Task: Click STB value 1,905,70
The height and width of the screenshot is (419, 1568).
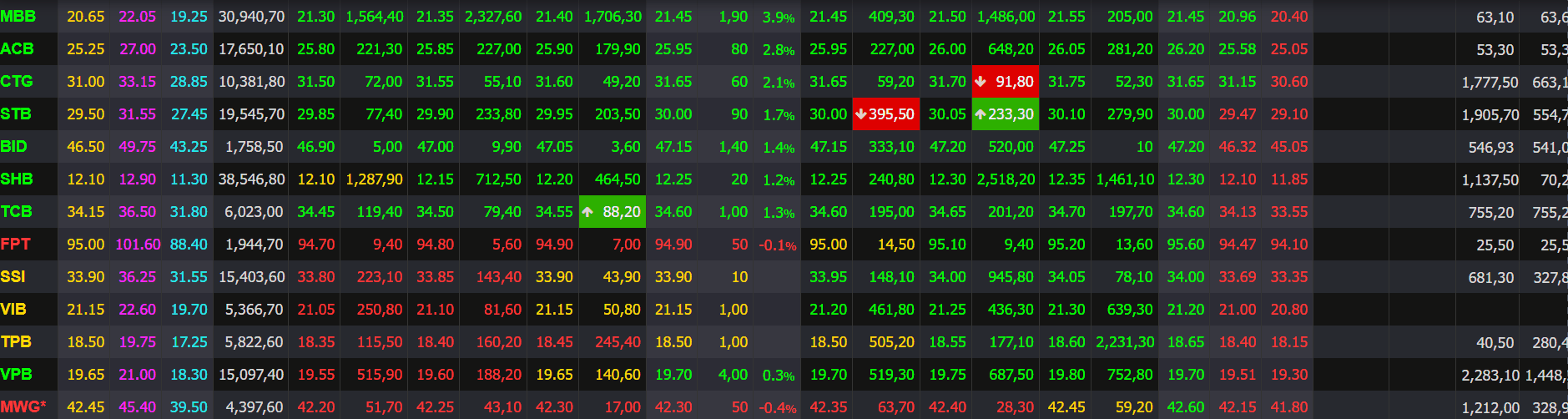Action: click(1490, 115)
